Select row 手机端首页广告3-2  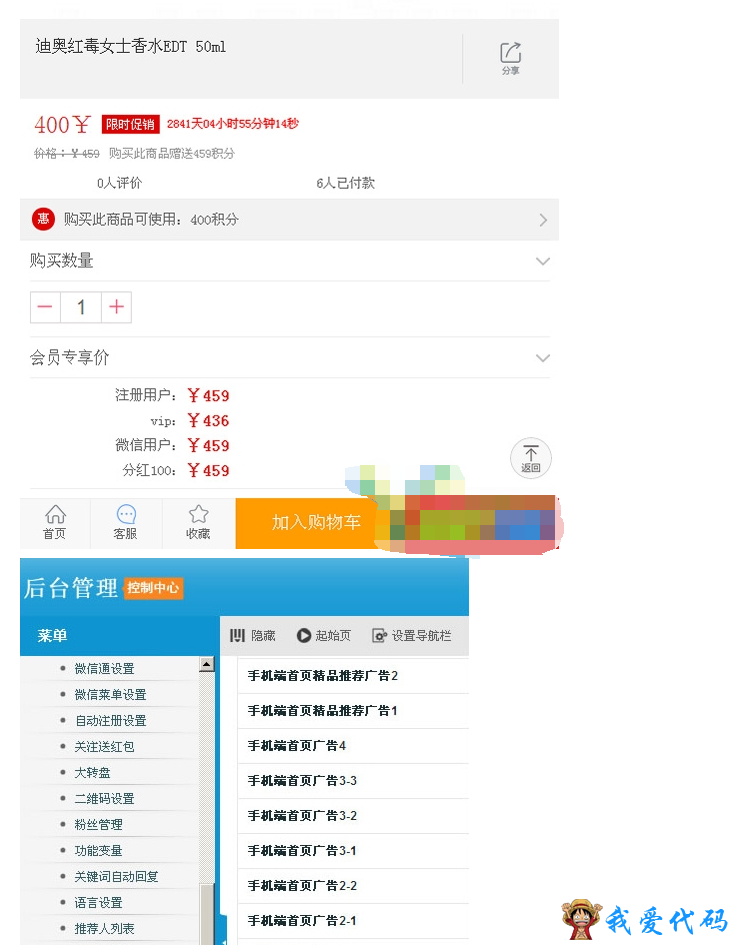353,815
